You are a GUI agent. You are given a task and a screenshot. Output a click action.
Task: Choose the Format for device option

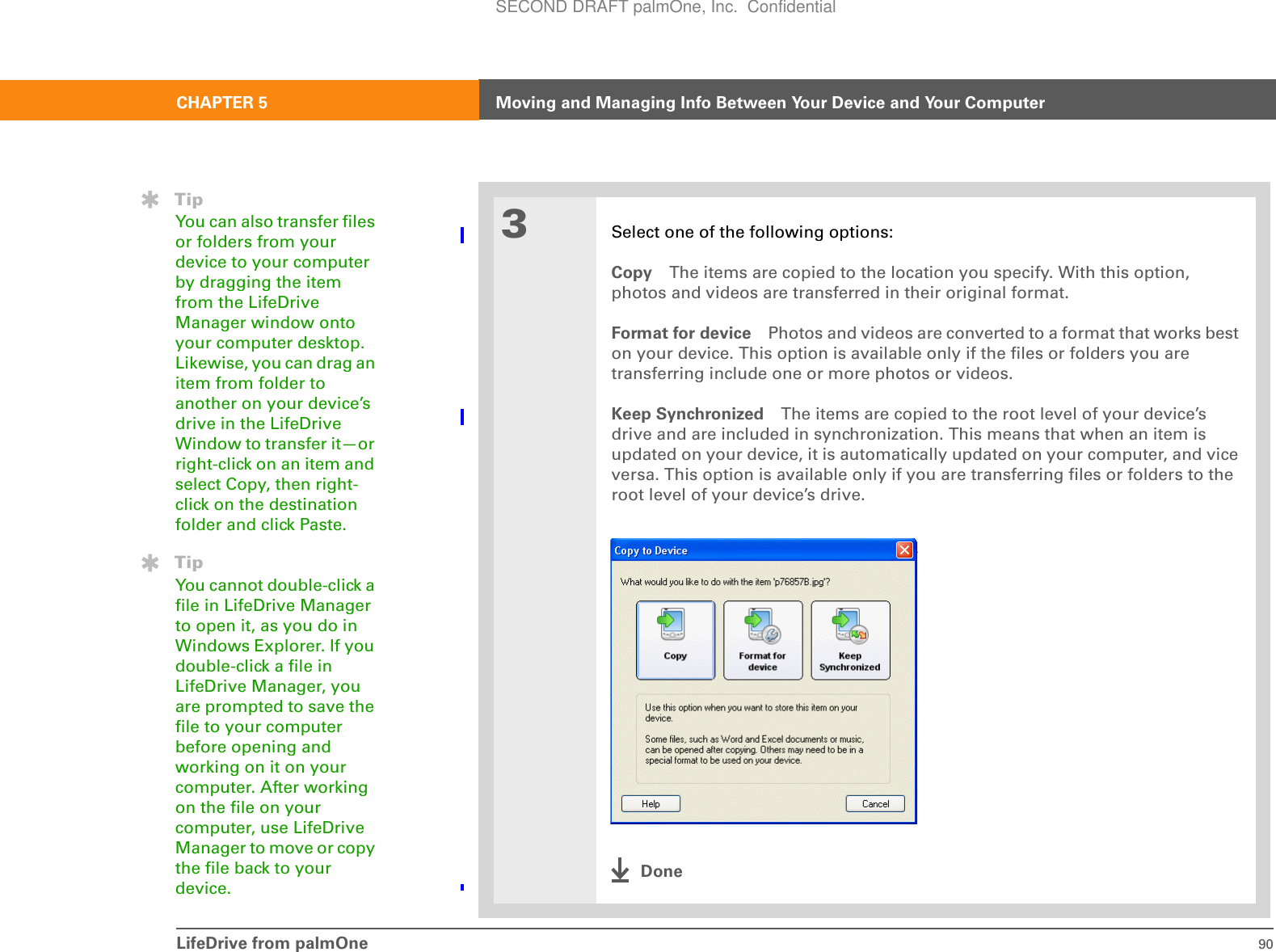click(762, 640)
